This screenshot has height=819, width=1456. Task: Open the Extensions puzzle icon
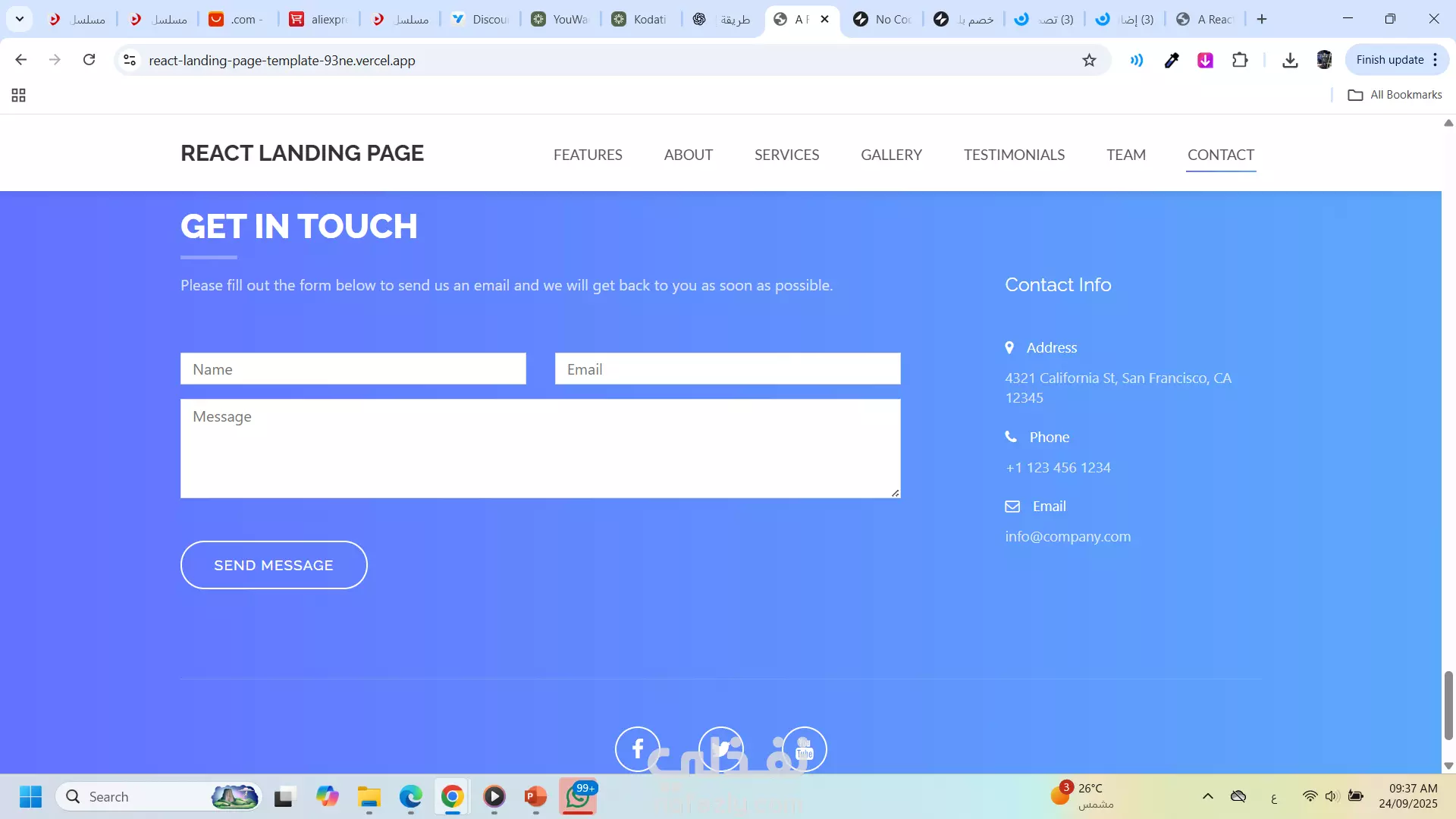pyautogui.click(x=1240, y=60)
